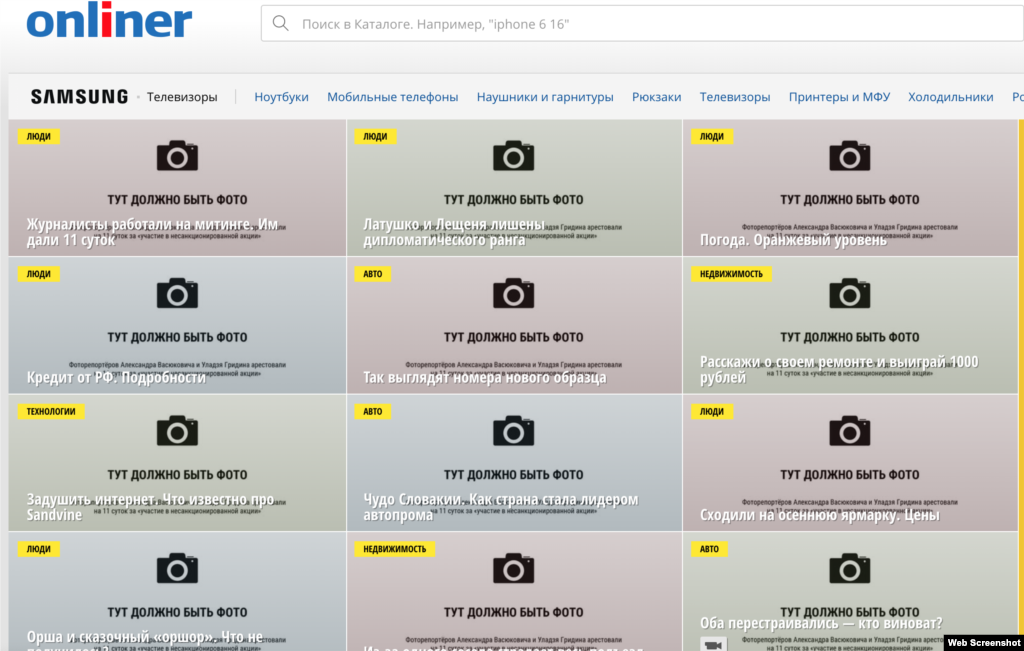Viewport: 1024px width, 651px height.
Task: Click the video camera icon on bottom-right tile
Action: point(713,644)
